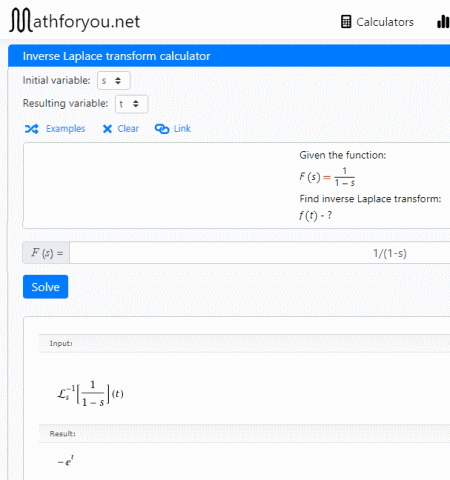Click the F(s) = 1/(1−s) preview formula
The image size is (450, 480).
[327, 177]
